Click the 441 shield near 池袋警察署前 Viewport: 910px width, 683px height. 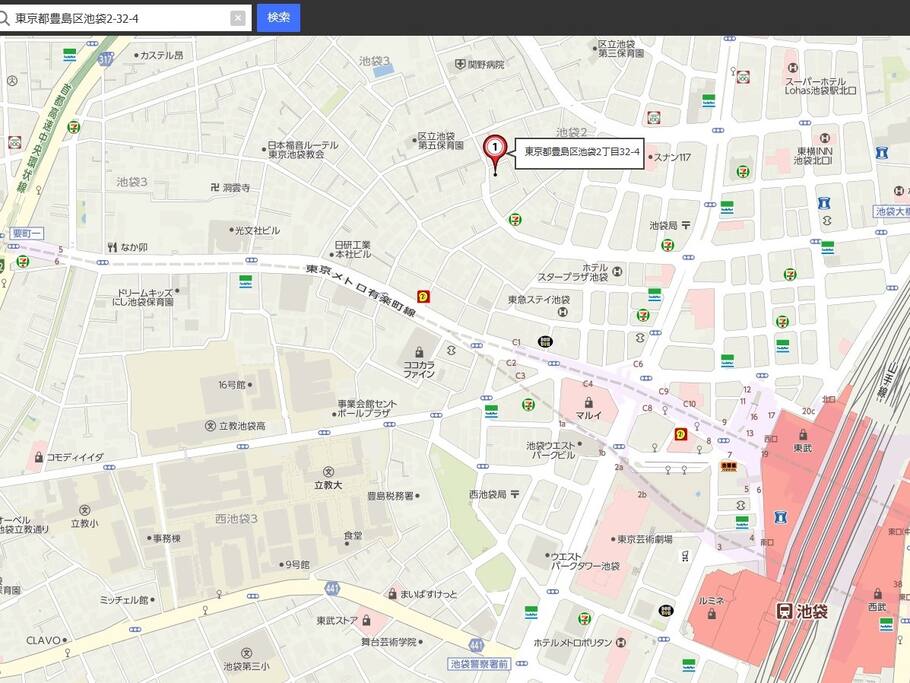click(476, 645)
